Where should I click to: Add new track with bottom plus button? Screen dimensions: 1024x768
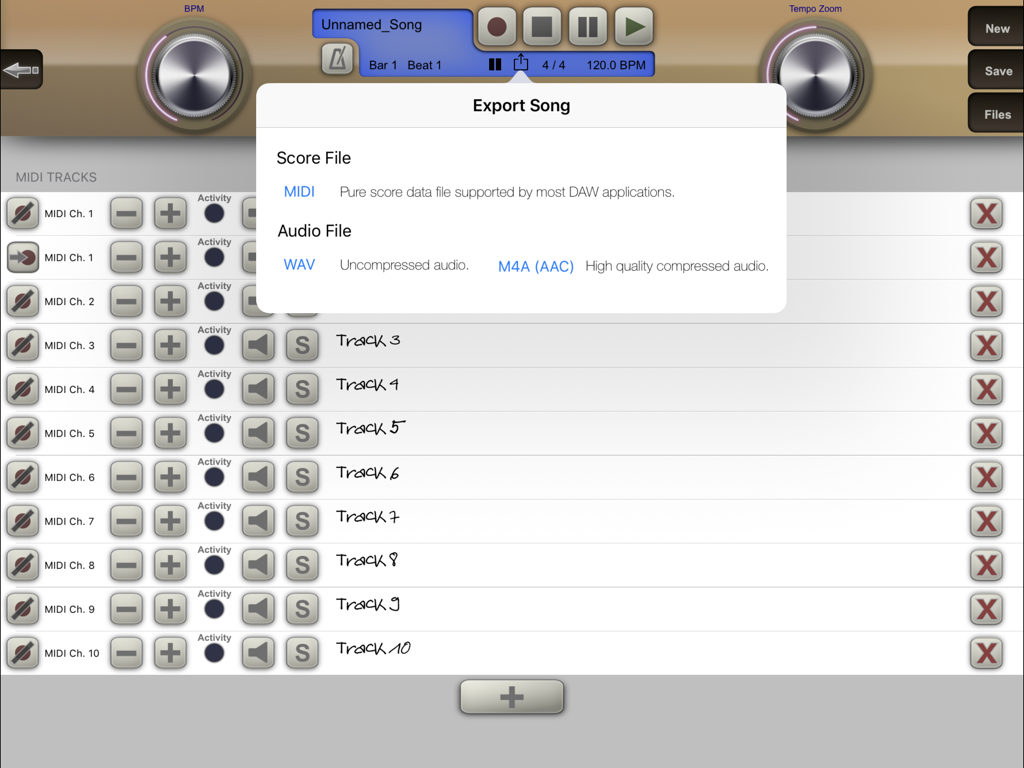pos(512,697)
